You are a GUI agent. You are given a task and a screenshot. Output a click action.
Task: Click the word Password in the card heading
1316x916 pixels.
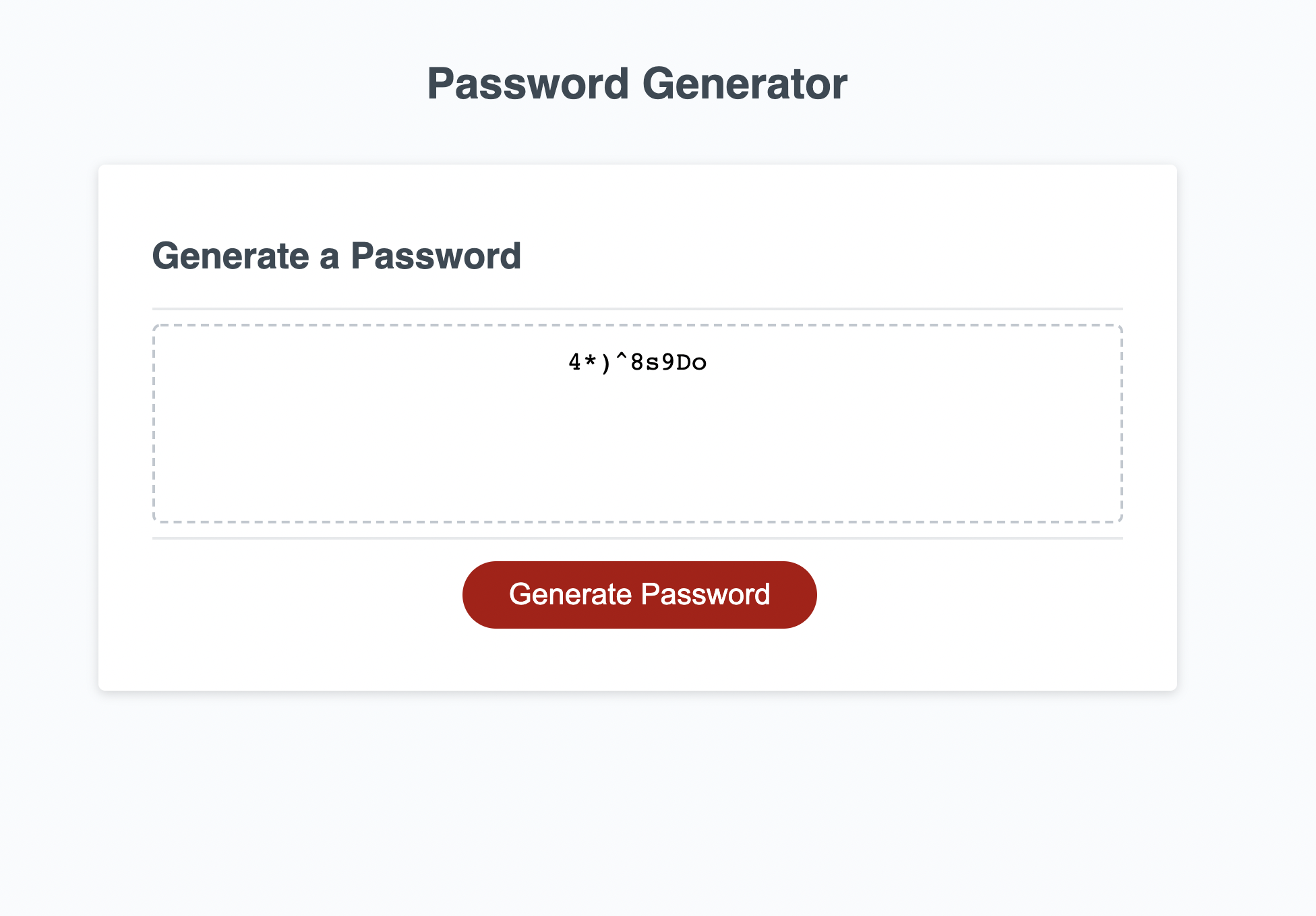coord(436,256)
